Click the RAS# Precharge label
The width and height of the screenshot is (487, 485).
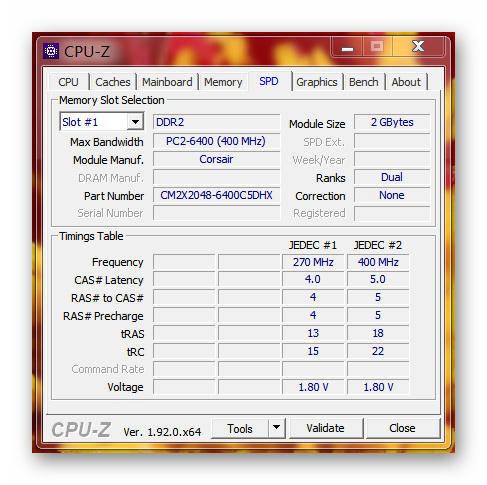(103, 316)
